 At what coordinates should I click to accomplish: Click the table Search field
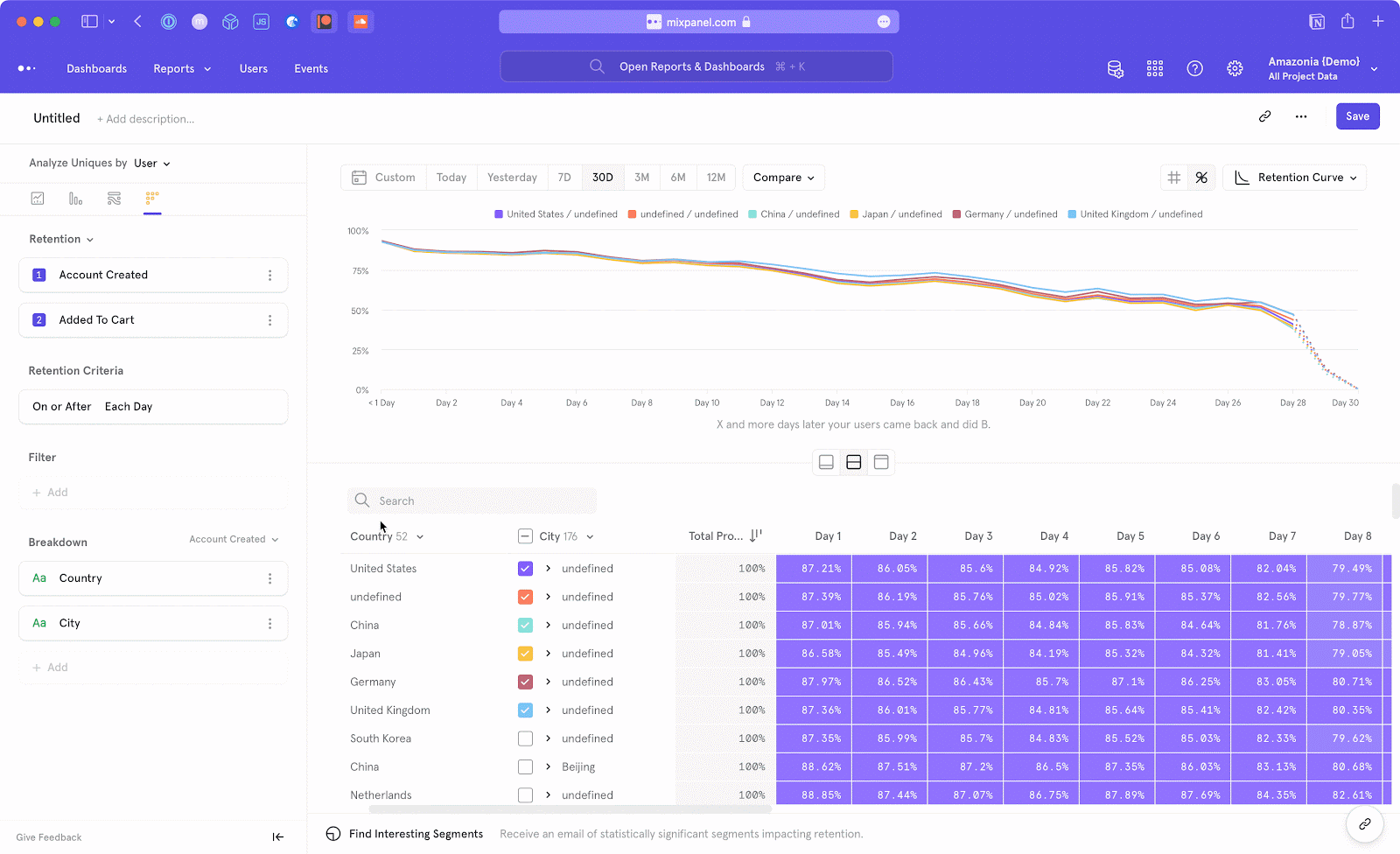click(x=472, y=500)
